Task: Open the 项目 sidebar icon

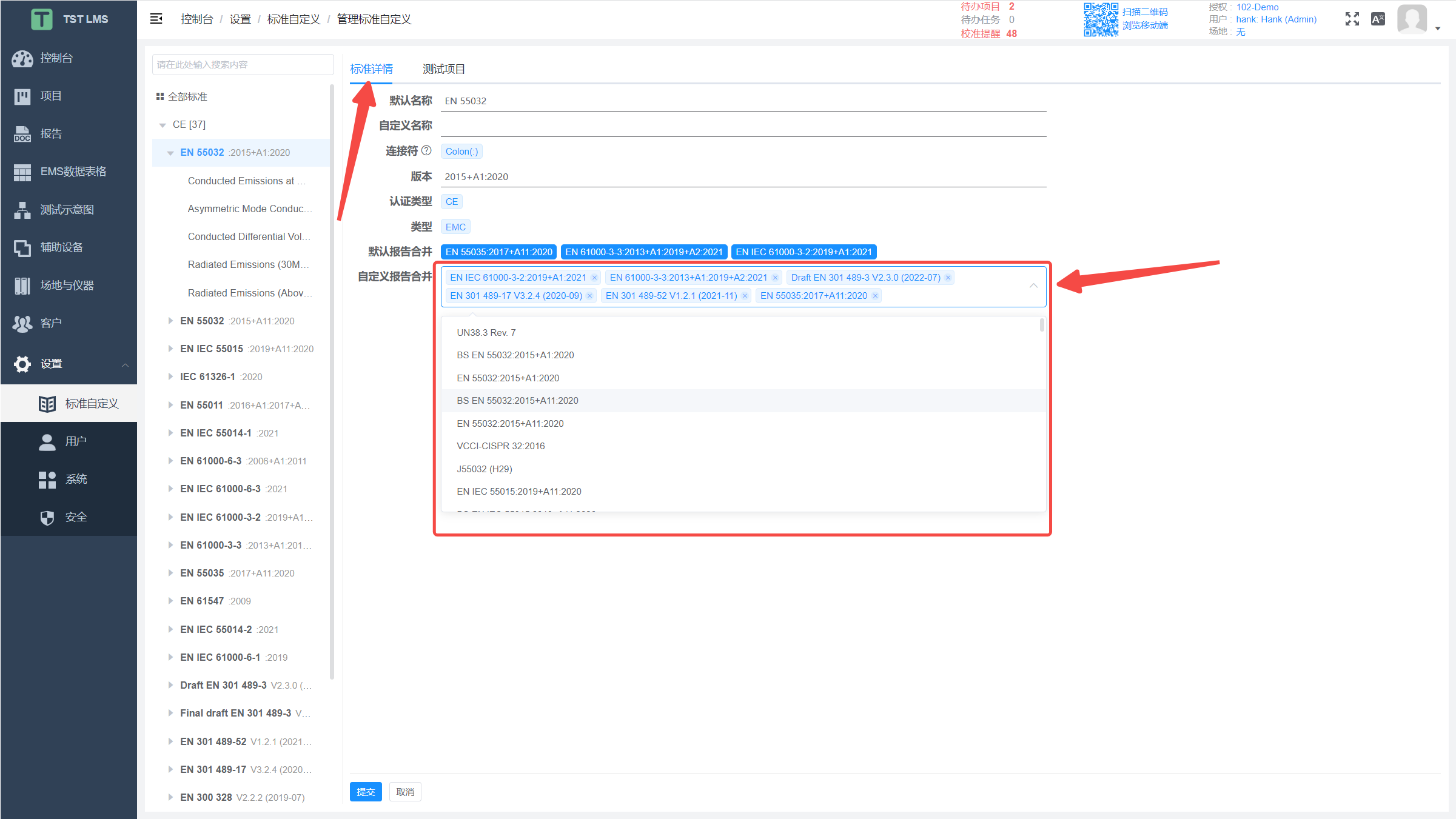Action: 22,96
